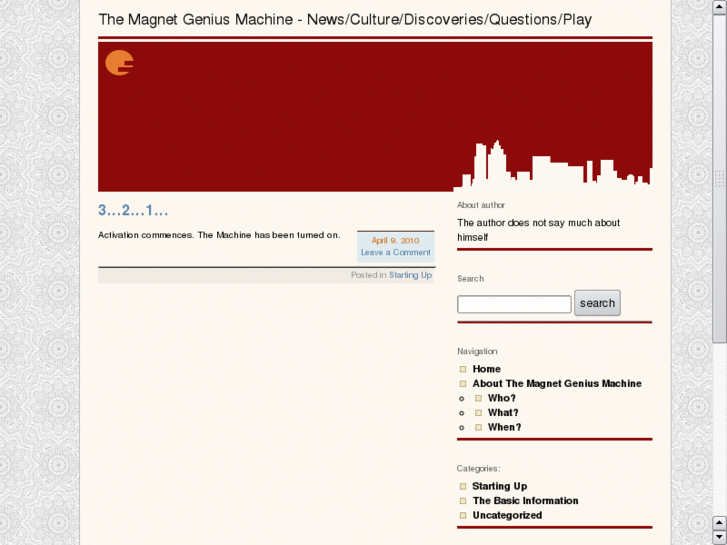
Task: Click the search button
Action: point(597,303)
